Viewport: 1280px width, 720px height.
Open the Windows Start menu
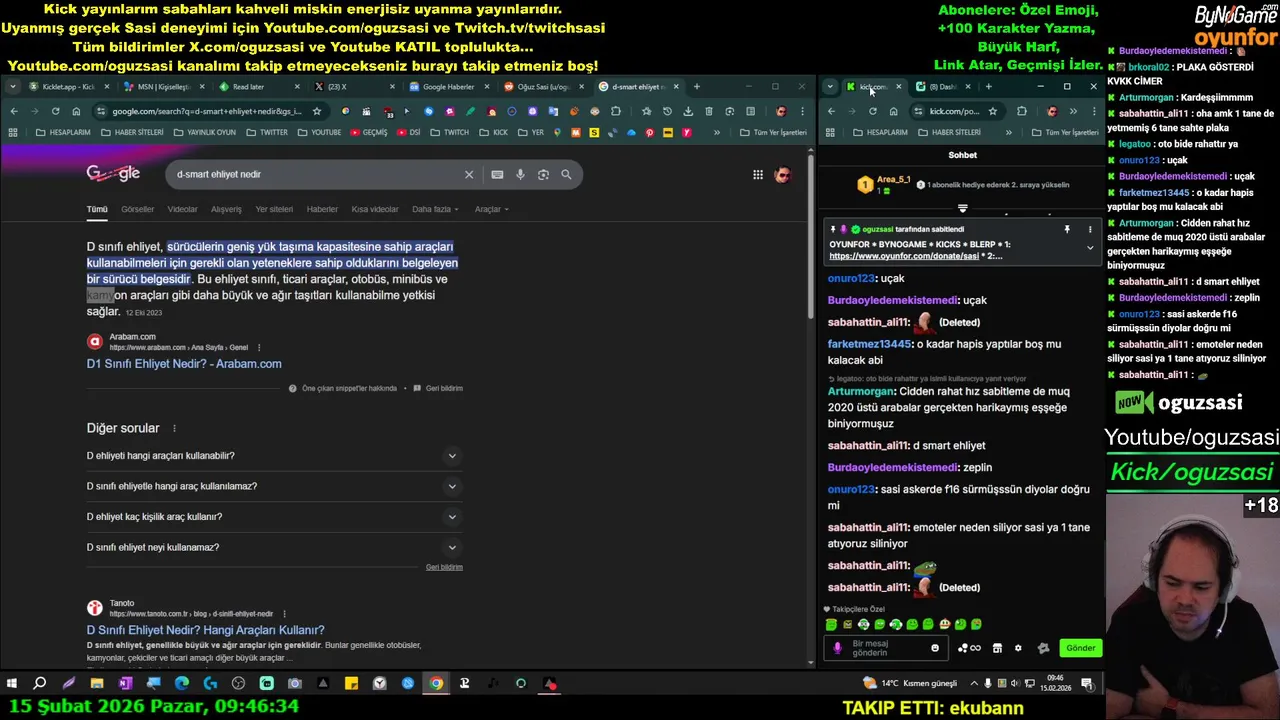click(12, 684)
